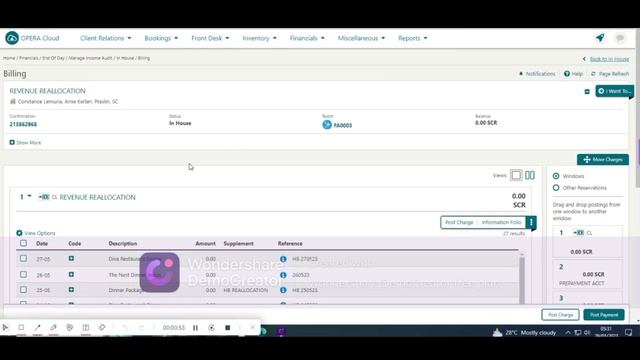The image size is (640, 360).
Task: Select window 1 CL card in side panel
Action: (x=587, y=242)
